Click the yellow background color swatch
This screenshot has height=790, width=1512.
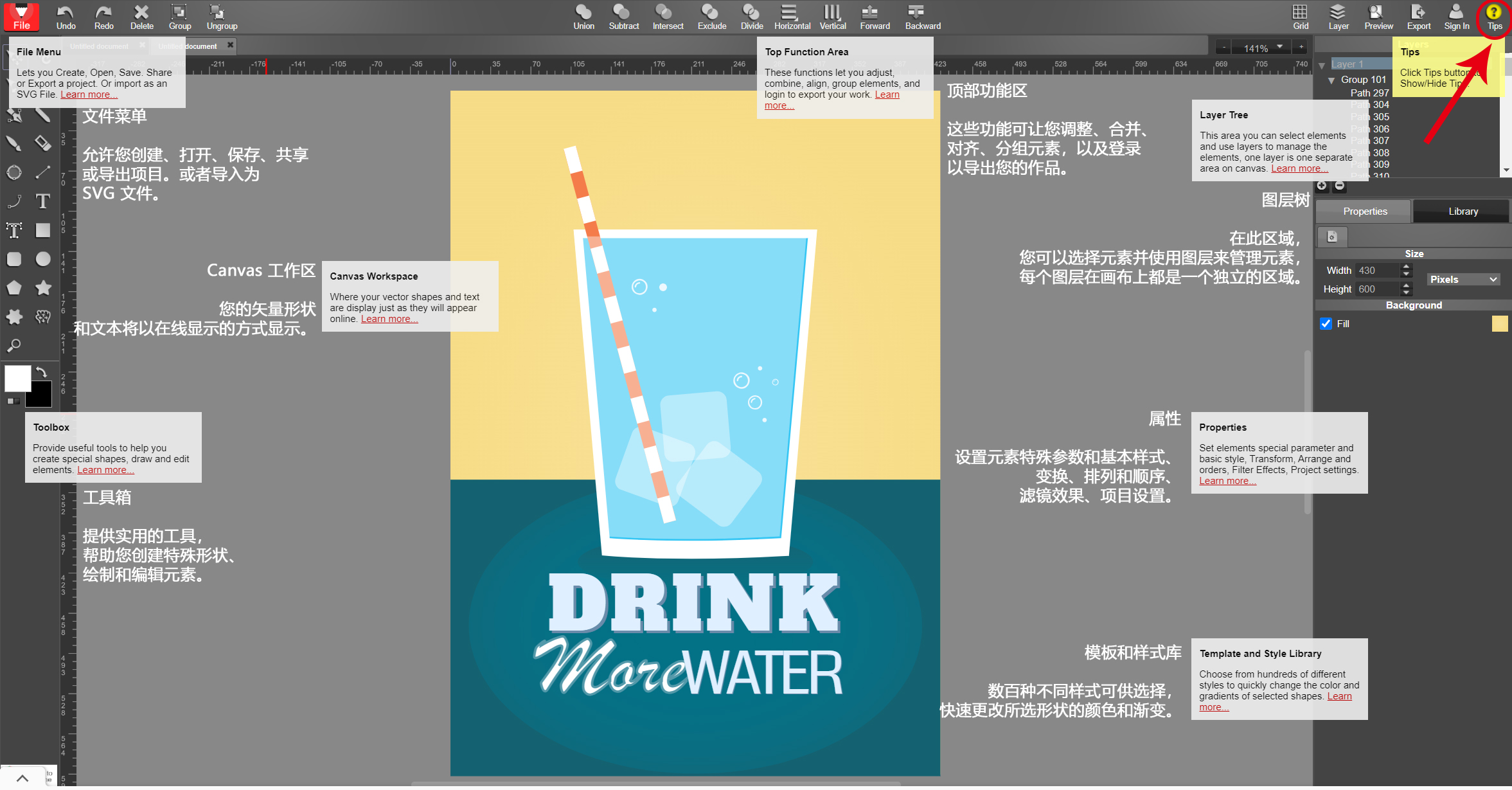coord(1499,324)
